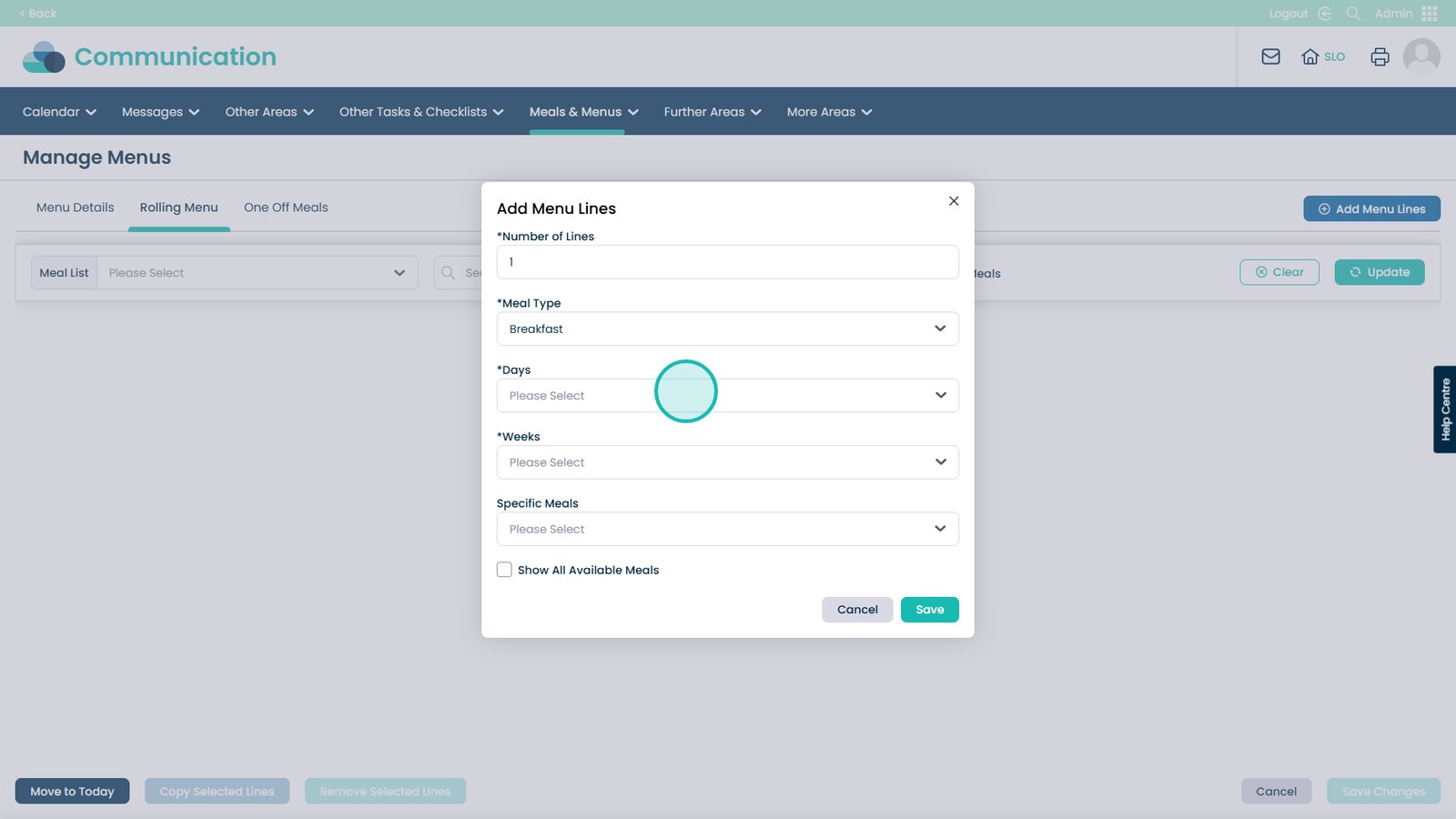Click the printer icon

(x=1380, y=56)
